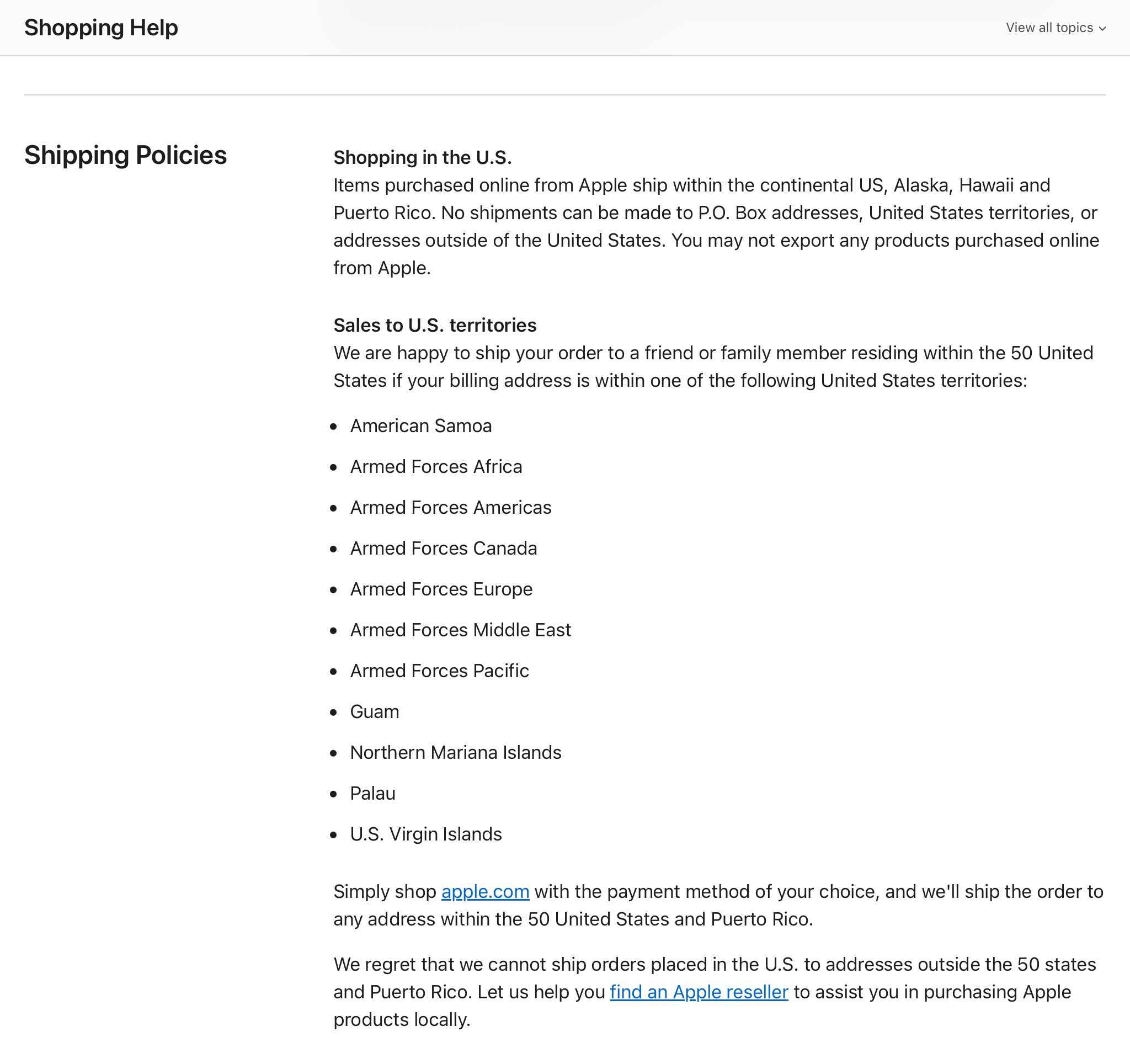
Task: Click the American Samoa list item
Action: point(420,425)
